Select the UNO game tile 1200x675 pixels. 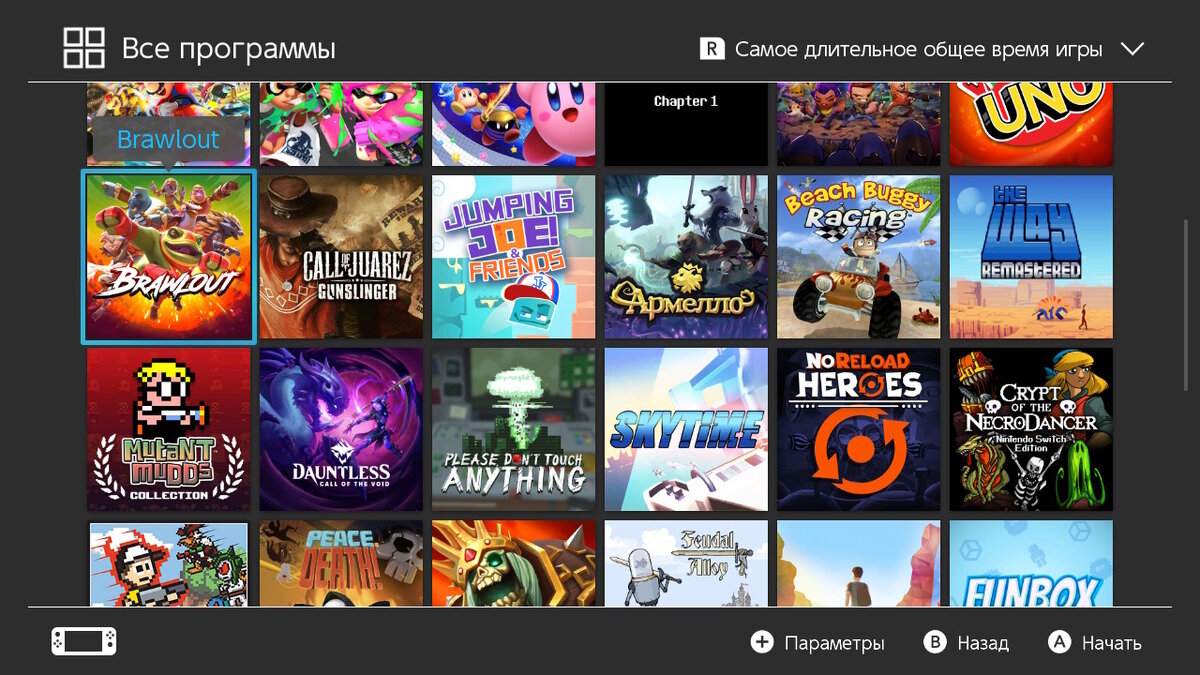(1031, 125)
